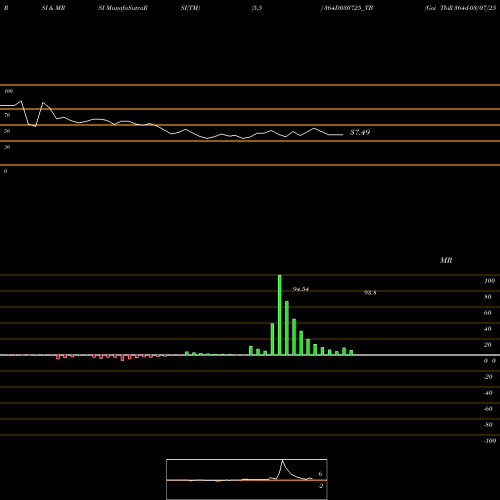Viewport: 500px width, 500px height.
Task: Click the 50 label on RSI axis
Action: (7, 131)
